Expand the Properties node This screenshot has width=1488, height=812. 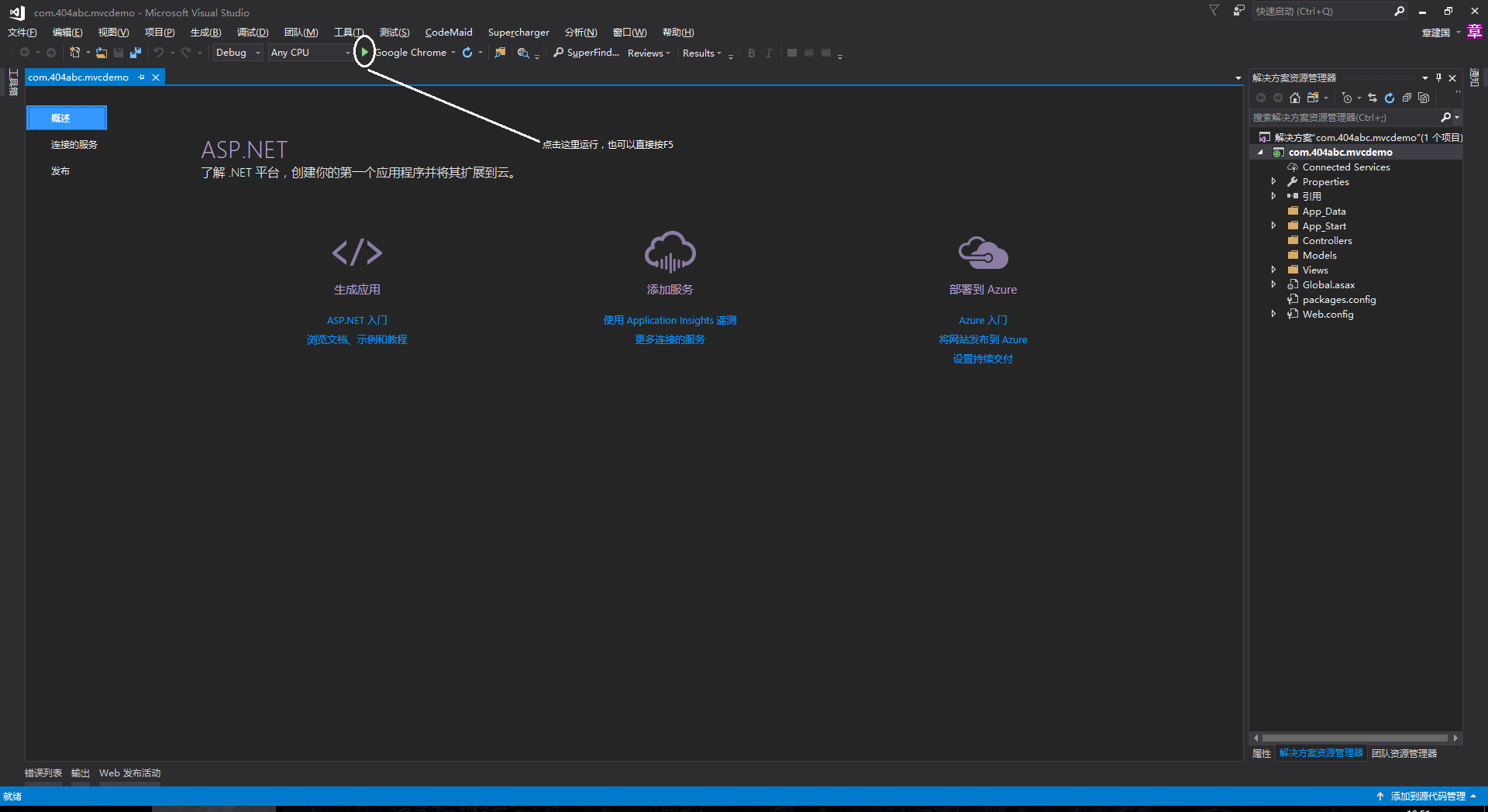1273,181
